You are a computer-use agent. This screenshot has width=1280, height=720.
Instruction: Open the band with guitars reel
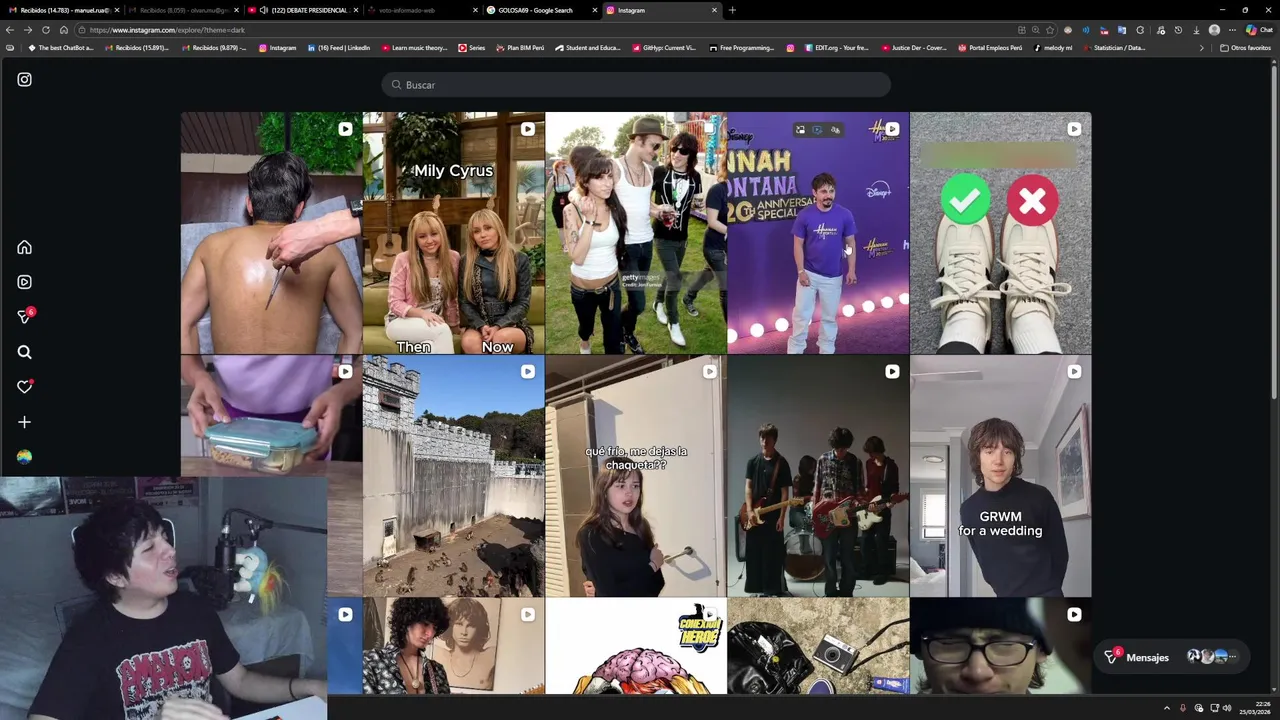click(x=818, y=476)
